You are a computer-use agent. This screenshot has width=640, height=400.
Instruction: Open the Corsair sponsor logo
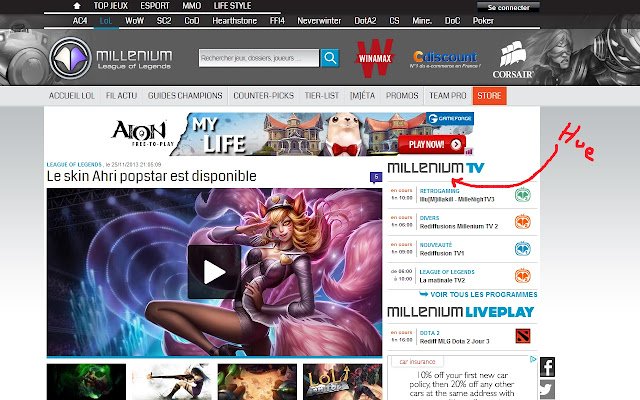513,60
